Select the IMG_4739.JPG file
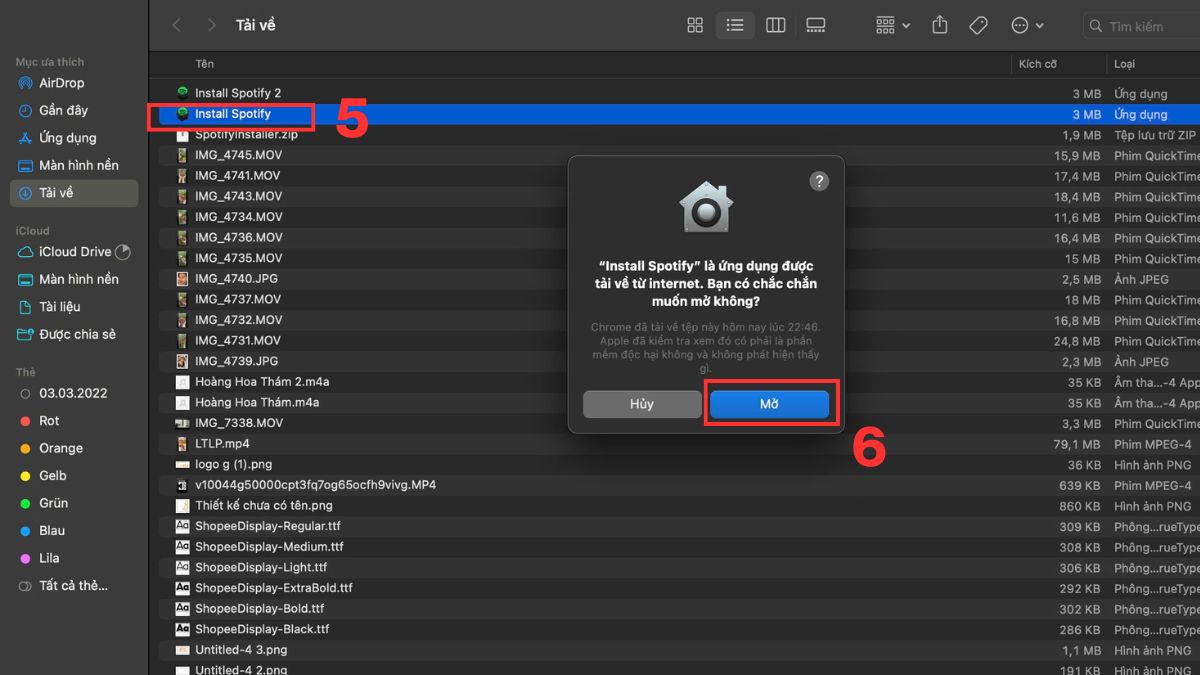 tap(236, 361)
